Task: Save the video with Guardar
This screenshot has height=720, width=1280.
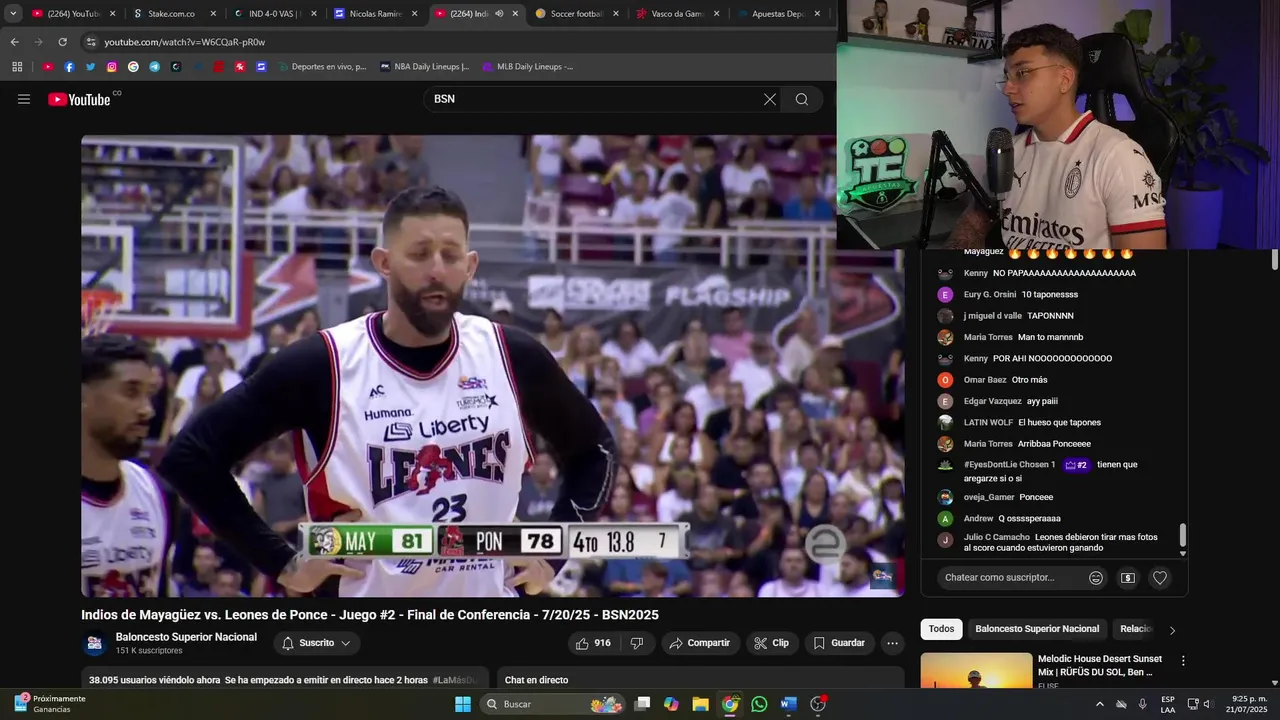Action: (839, 643)
